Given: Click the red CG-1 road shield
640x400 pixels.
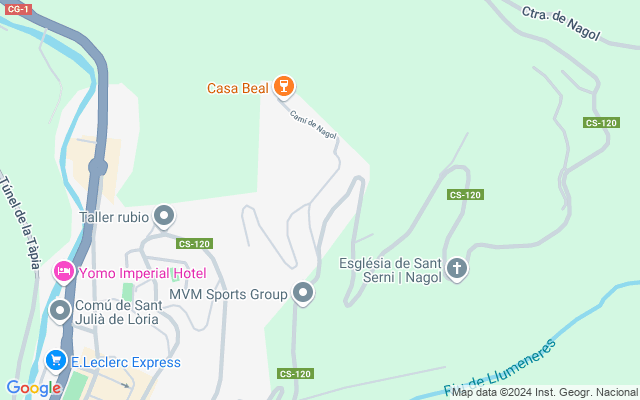Looking at the screenshot, I should tap(18, 9).
